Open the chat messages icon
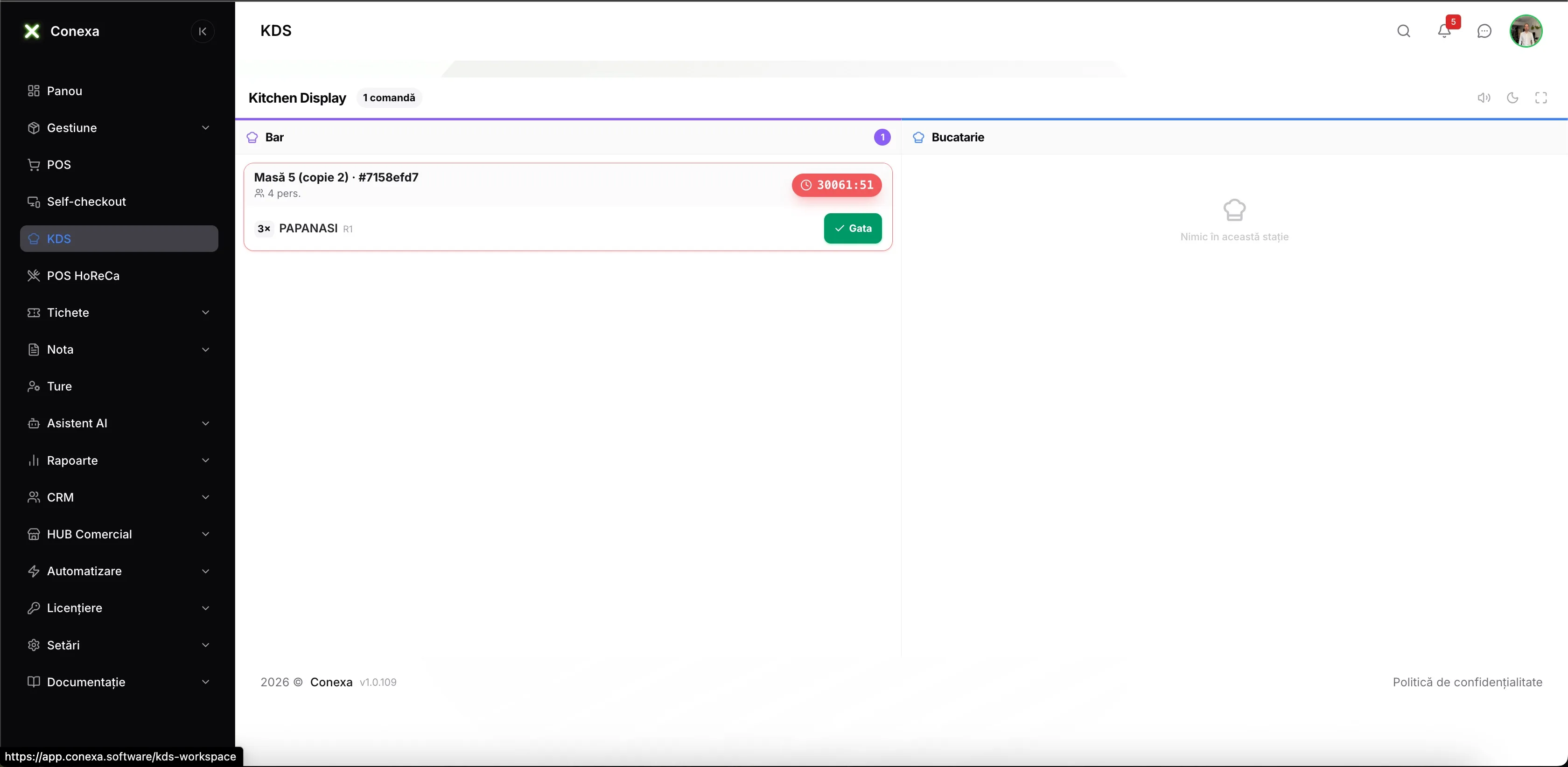The height and width of the screenshot is (767, 1568). click(1484, 31)
